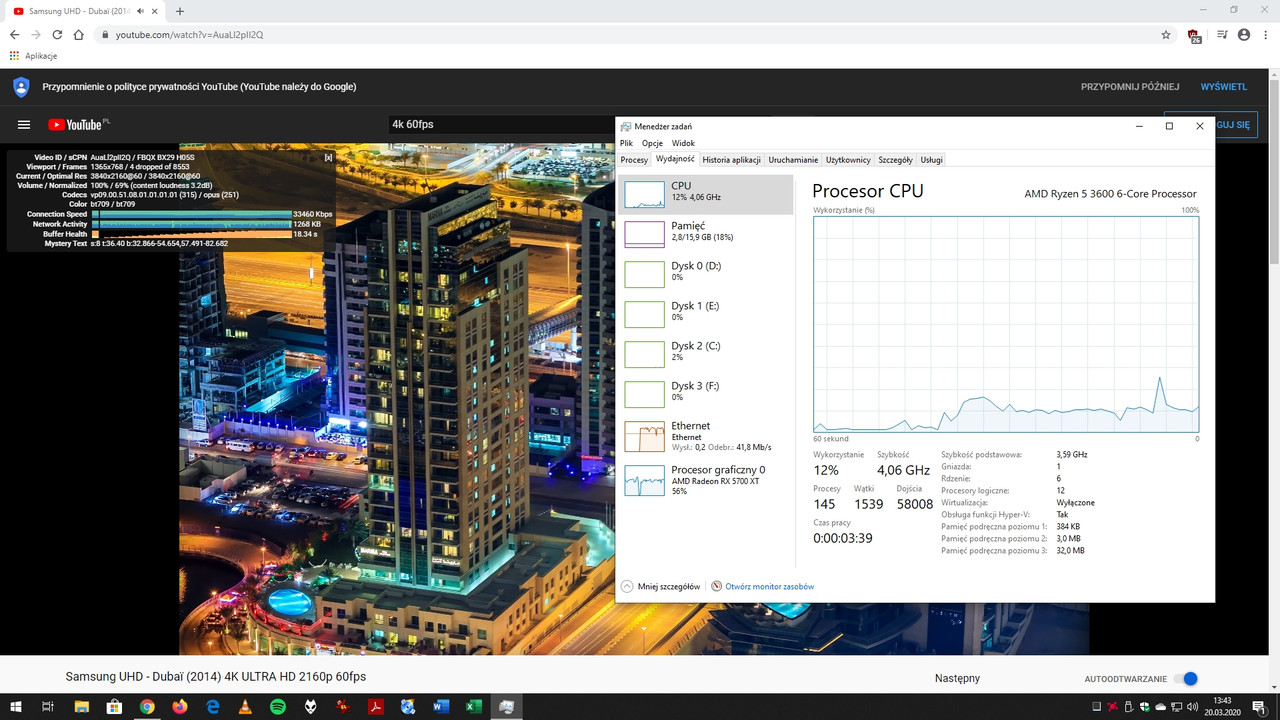Open Task View on the taskbar
Screen dimensions: 1280x720
(47, 707)
